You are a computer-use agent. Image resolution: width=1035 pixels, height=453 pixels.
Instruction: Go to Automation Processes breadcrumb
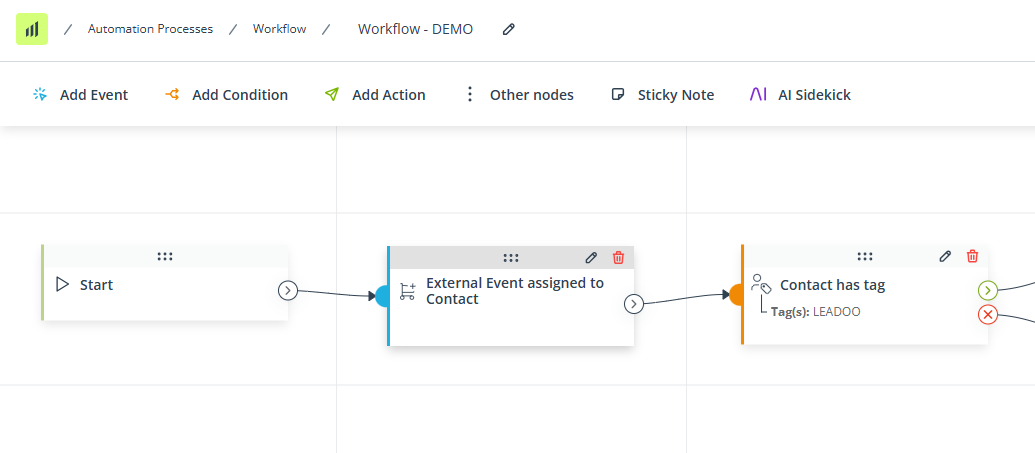150,29
